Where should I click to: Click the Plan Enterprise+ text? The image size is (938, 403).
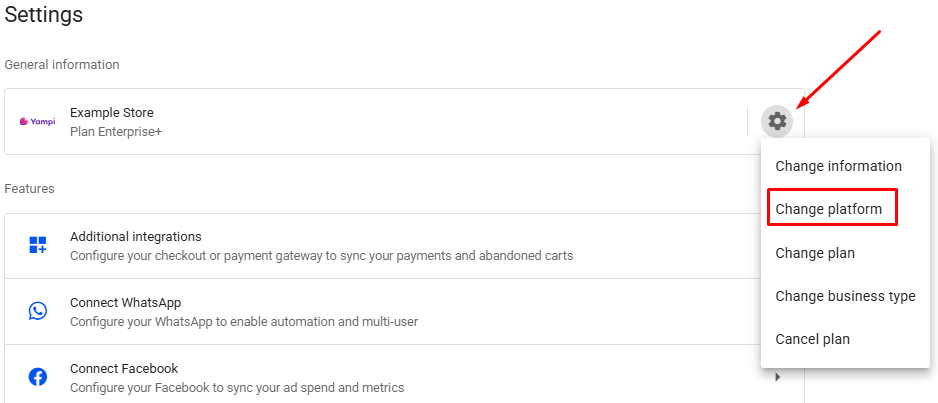click(115, 131)
